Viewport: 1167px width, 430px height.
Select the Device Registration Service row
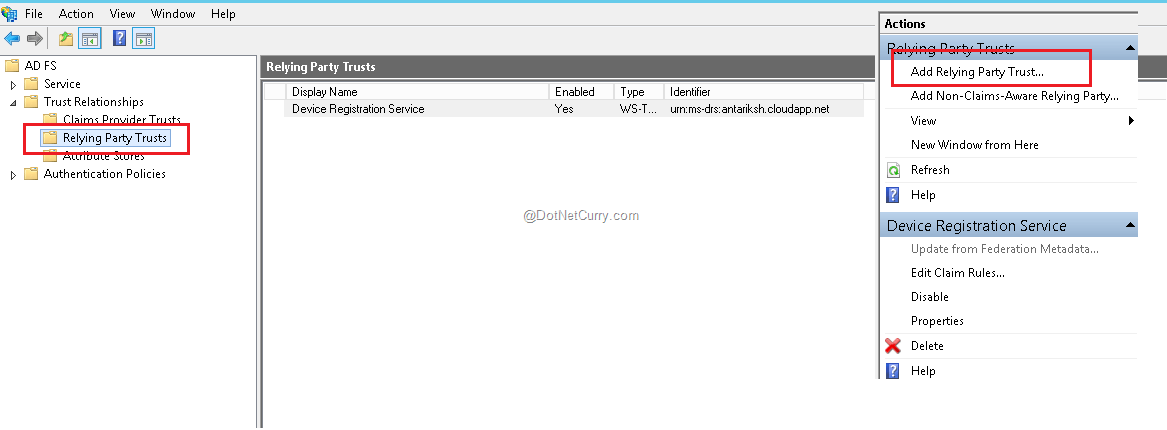point(357,109)
